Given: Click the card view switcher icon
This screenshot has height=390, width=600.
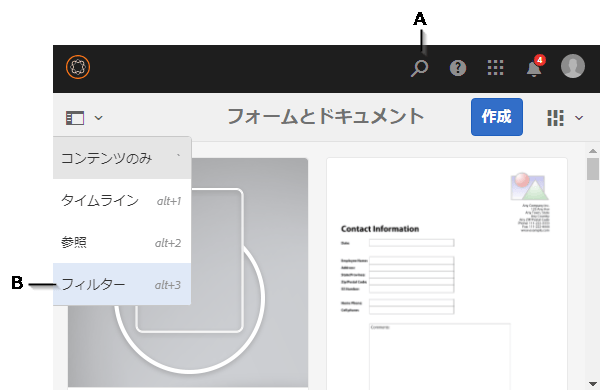Looking at the screenshot, I should click(x=555, y=118).
